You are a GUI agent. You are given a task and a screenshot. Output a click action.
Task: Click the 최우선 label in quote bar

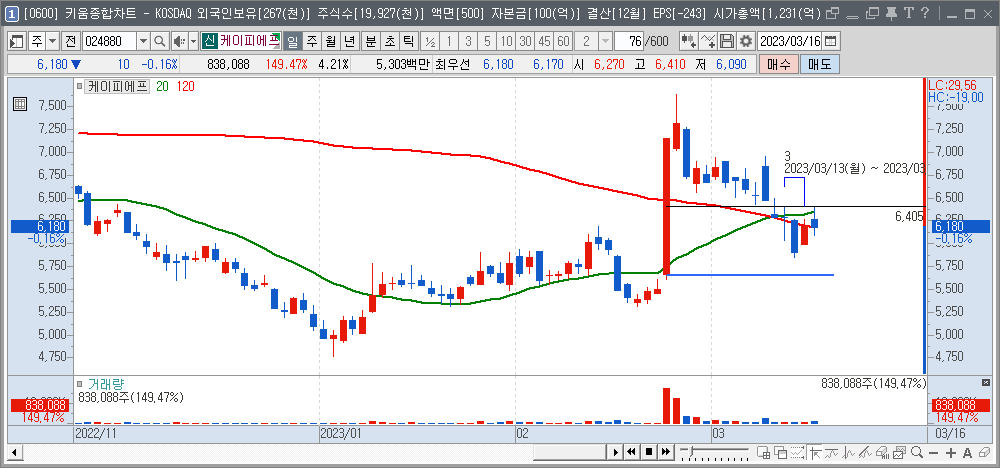pyautogui.click(x=450, y=64)
